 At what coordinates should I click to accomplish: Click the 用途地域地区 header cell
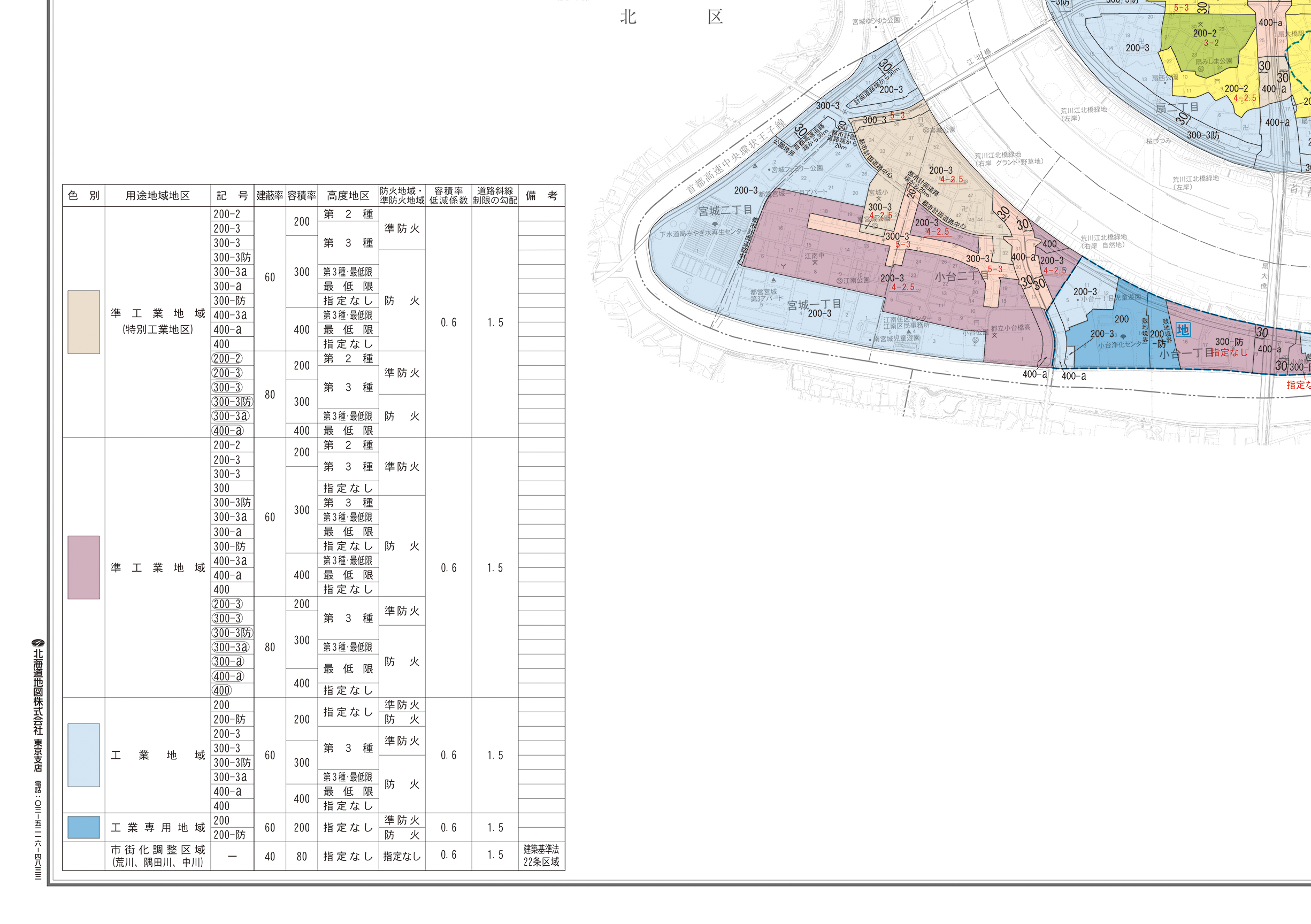(x=158, y=196)
